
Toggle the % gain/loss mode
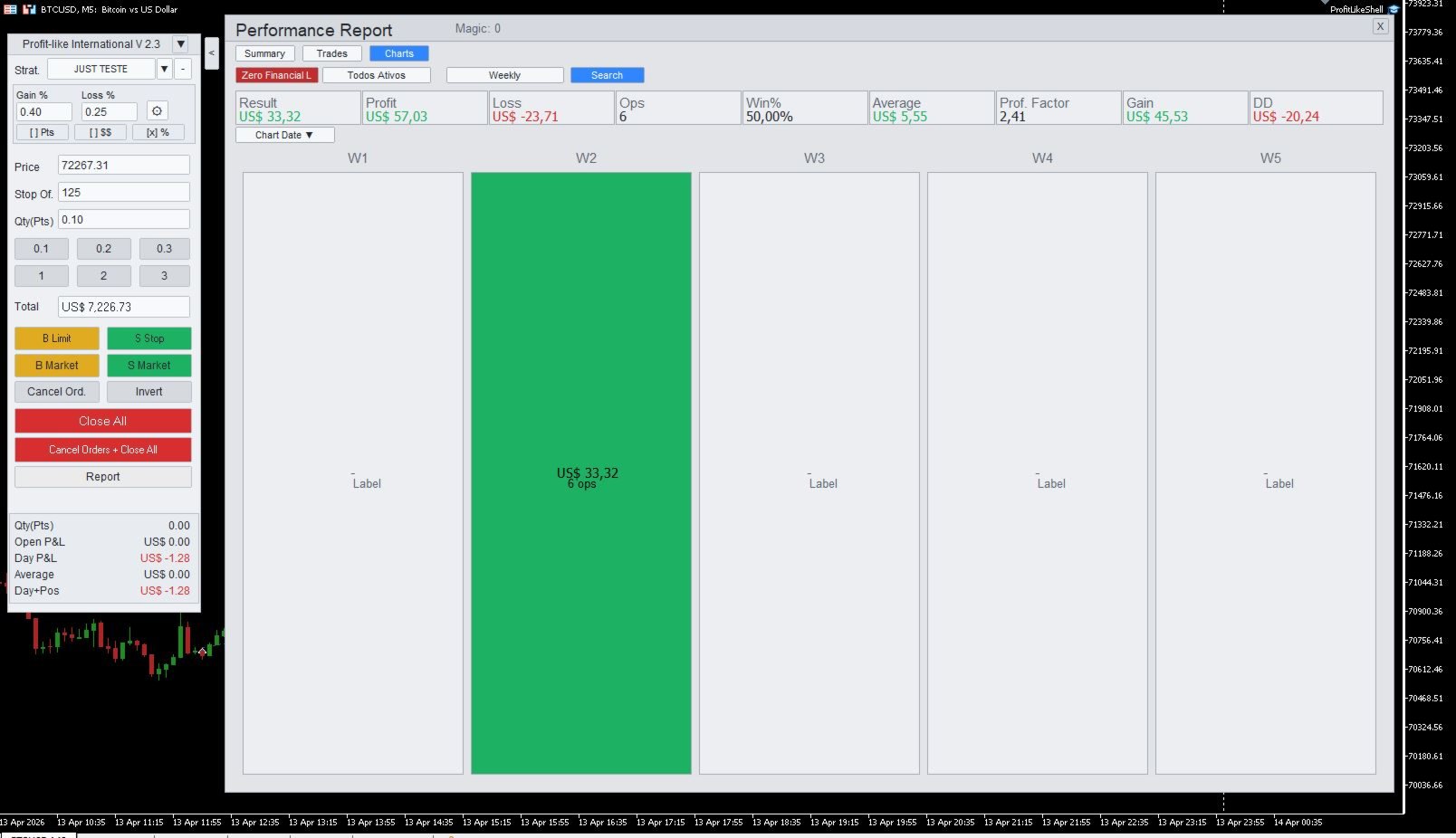tap(158, 132)
